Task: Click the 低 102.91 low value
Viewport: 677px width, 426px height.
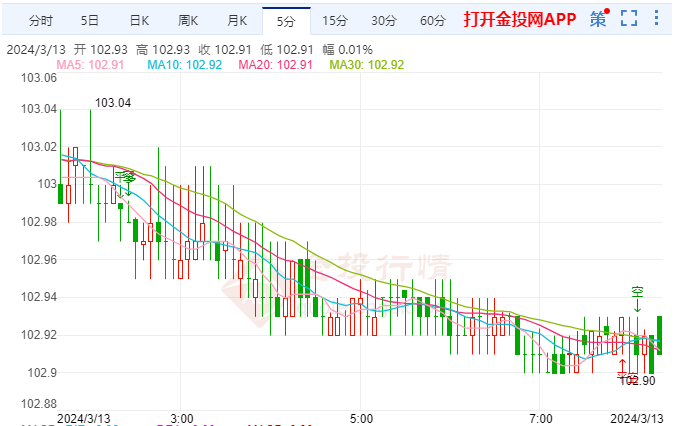Action: tap(287, 50)
